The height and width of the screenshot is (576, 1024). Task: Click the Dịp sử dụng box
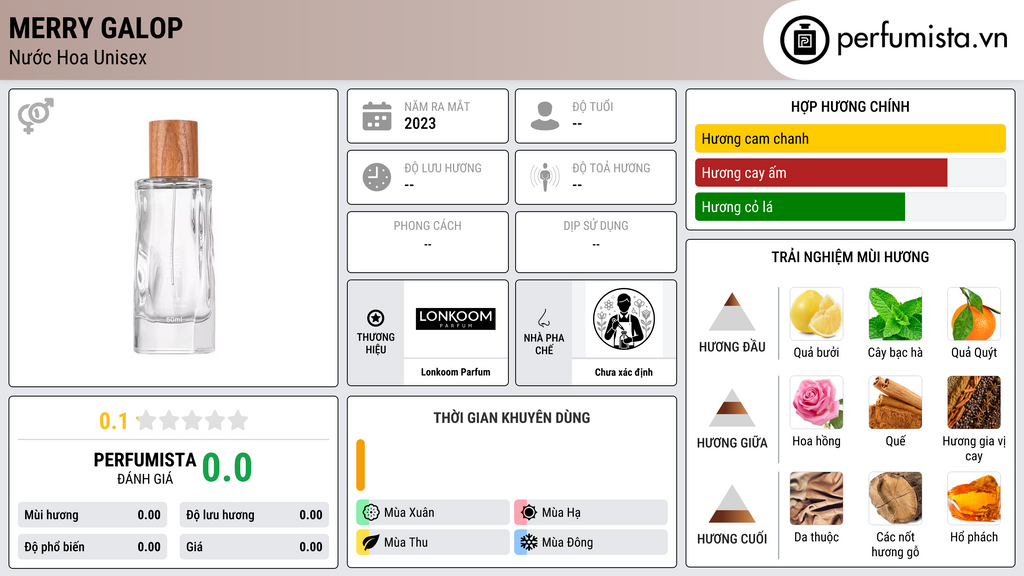(x=596, y=242)
